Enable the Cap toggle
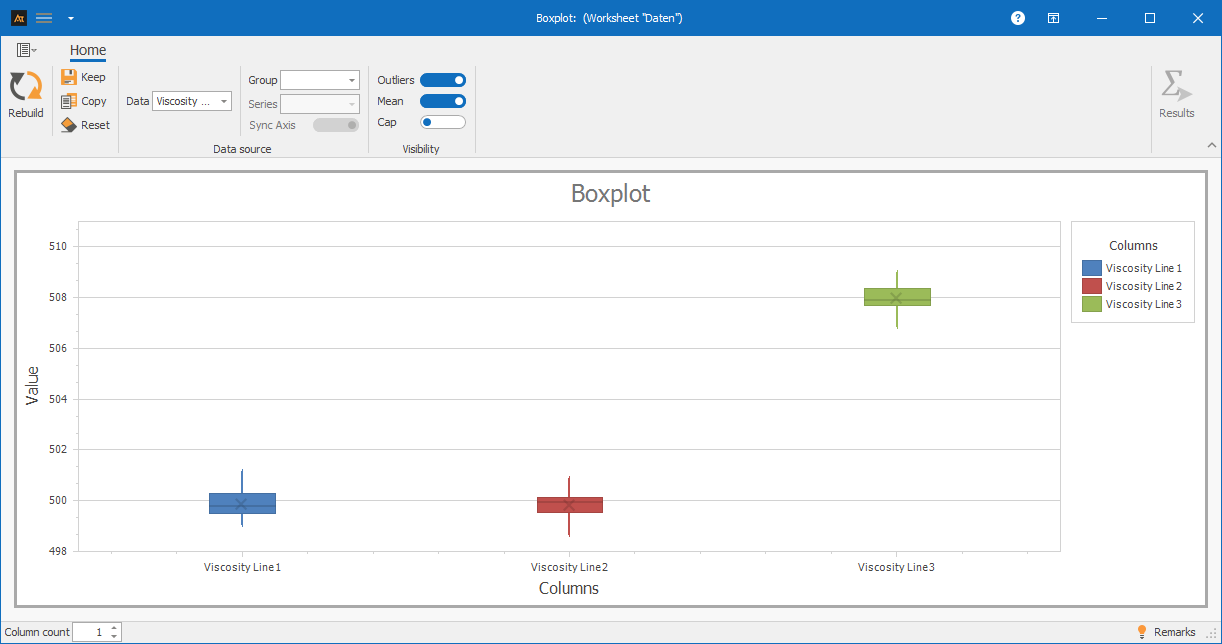The width and height of the screenshot is (1222, 644). click(443, 122)
